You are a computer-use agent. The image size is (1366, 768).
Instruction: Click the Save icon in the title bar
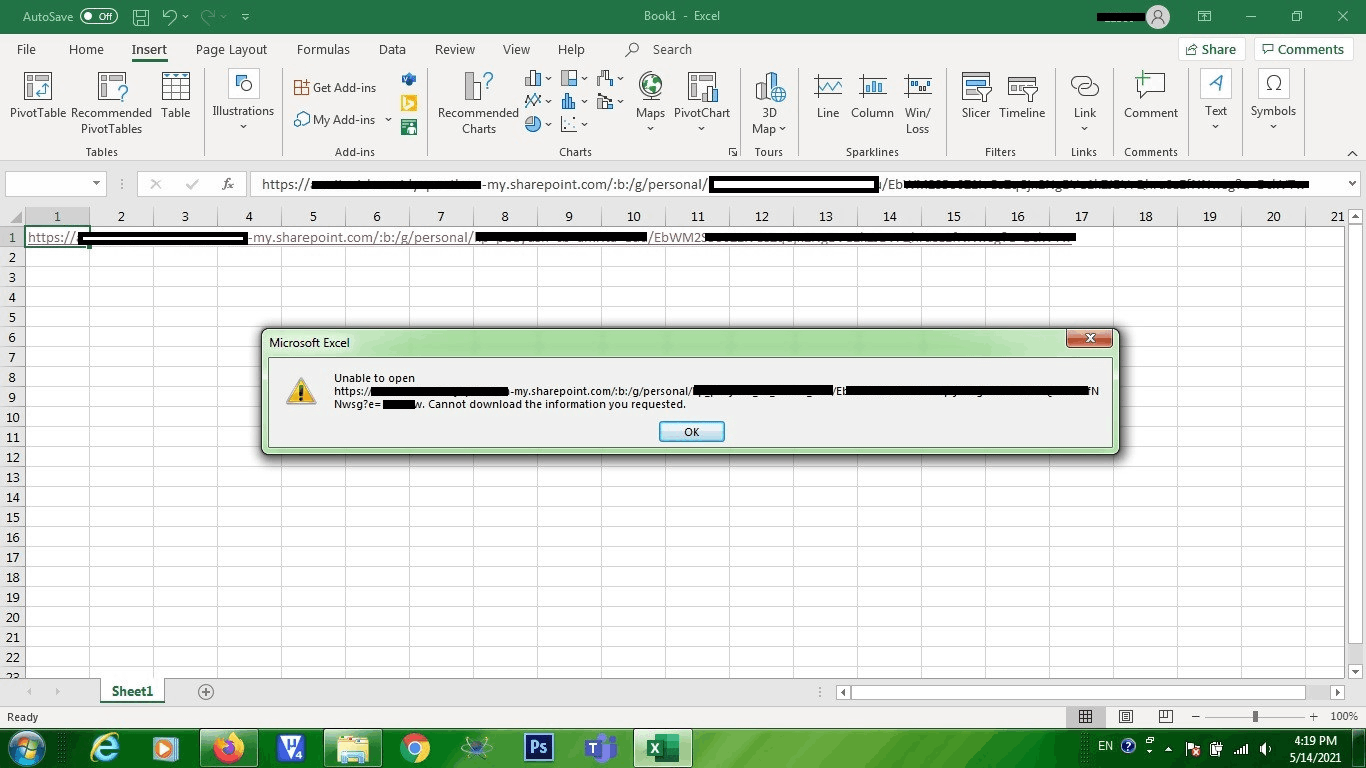coord(141,16)
